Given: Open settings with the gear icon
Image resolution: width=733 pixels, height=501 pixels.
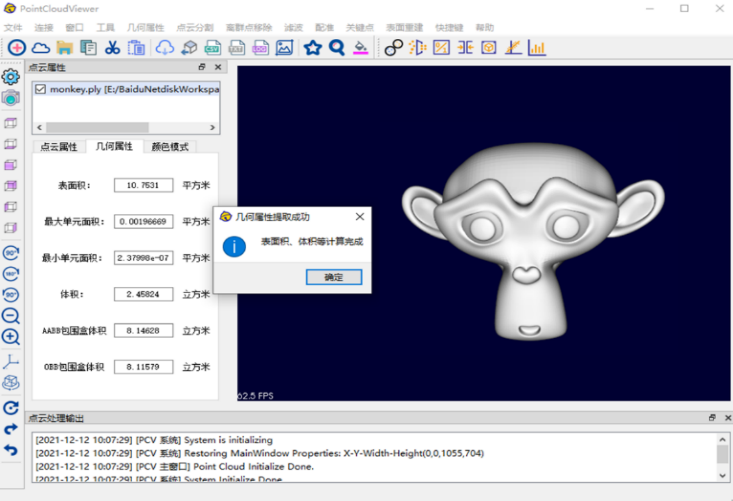Looking at the screenshot, I should 11,77.
